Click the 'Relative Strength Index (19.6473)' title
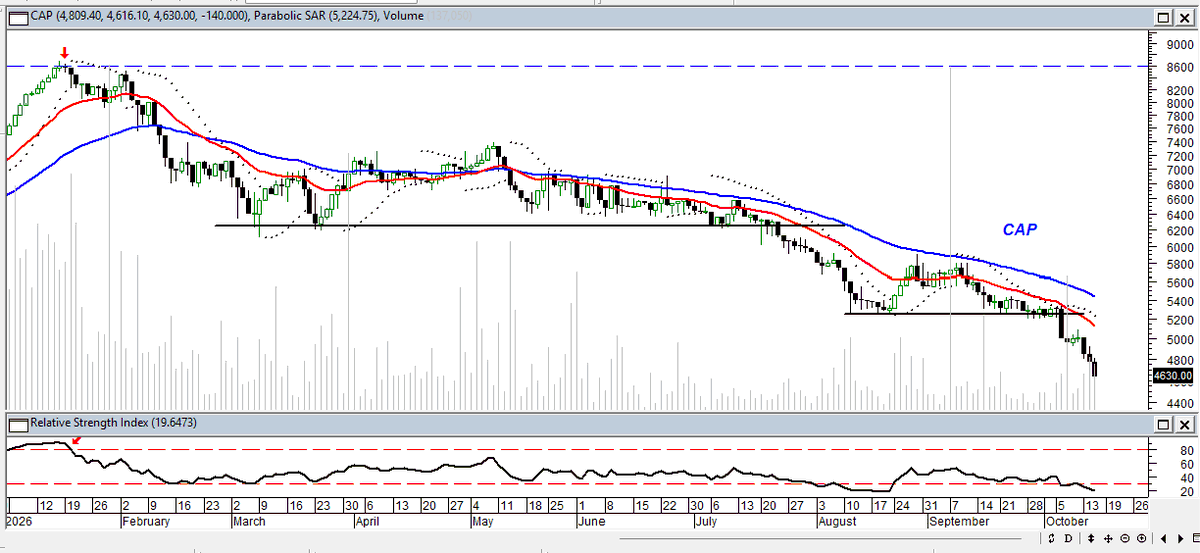The width and height of the screenshot is (1200, 553). pos(112,424)
